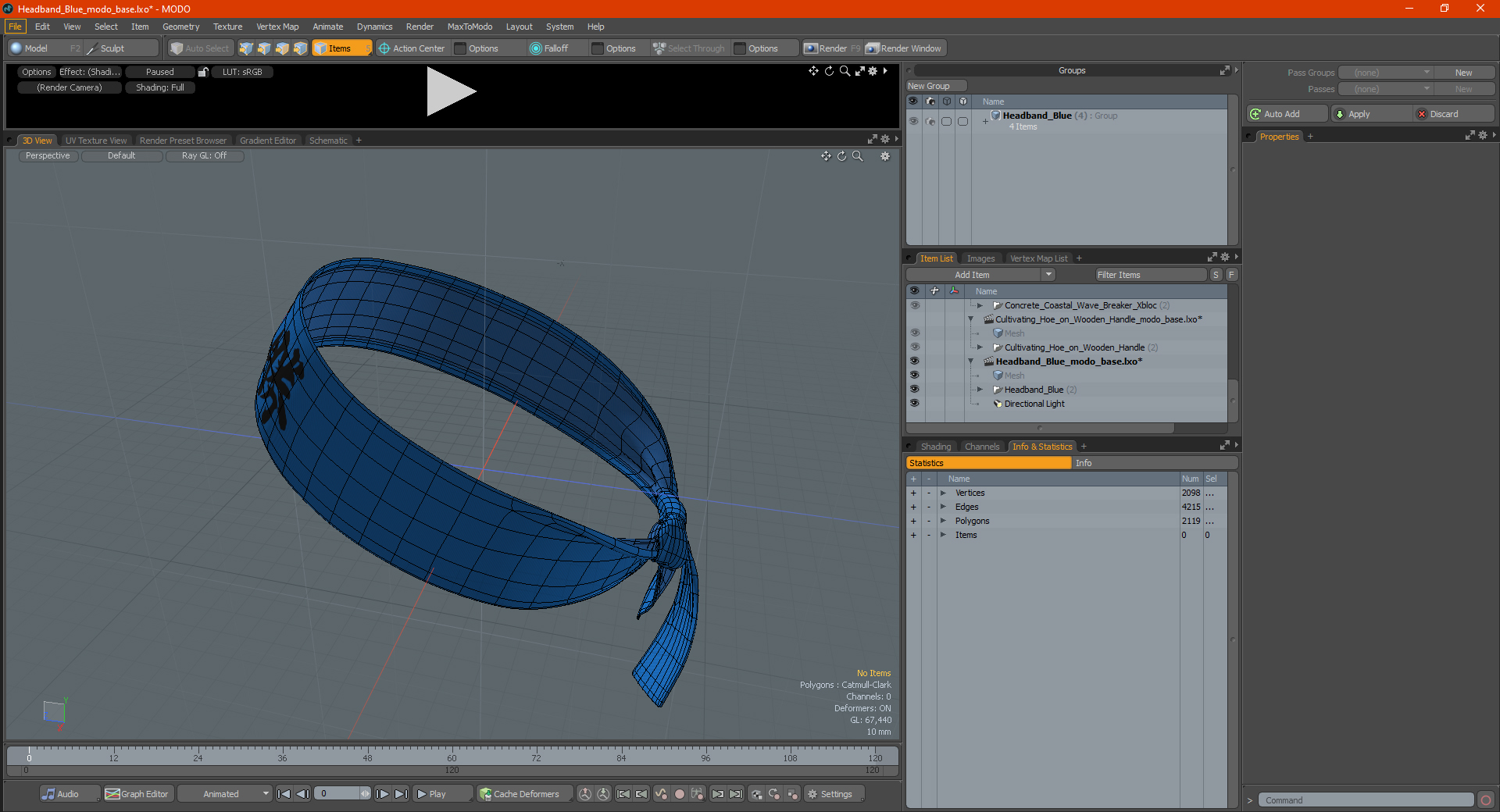Switch to the Shading tab
The width and height of the screenshot is (1500, 812).
point(936,447)
